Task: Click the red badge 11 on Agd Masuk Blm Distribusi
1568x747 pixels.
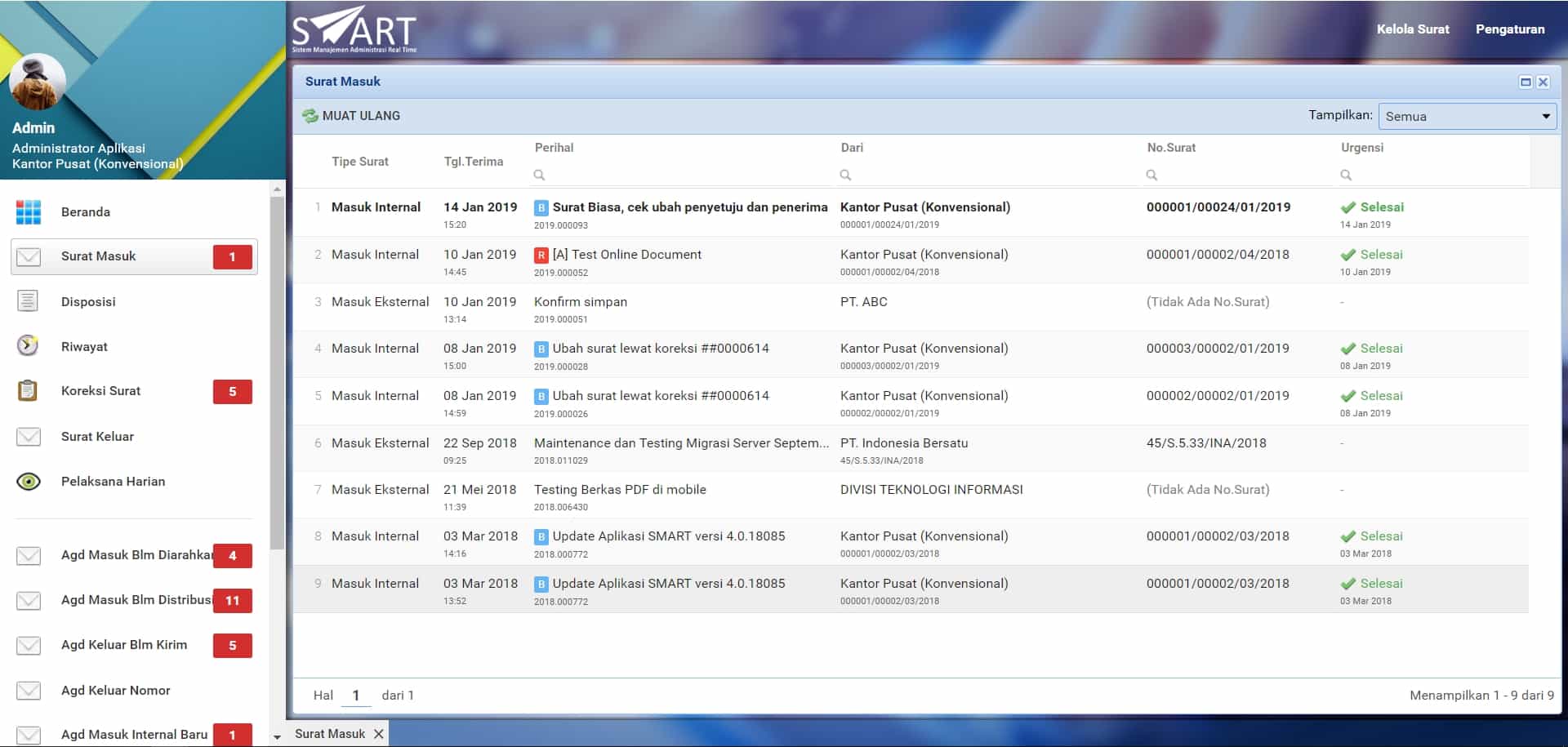Action: pyautogui.click(x=233, y=601)
